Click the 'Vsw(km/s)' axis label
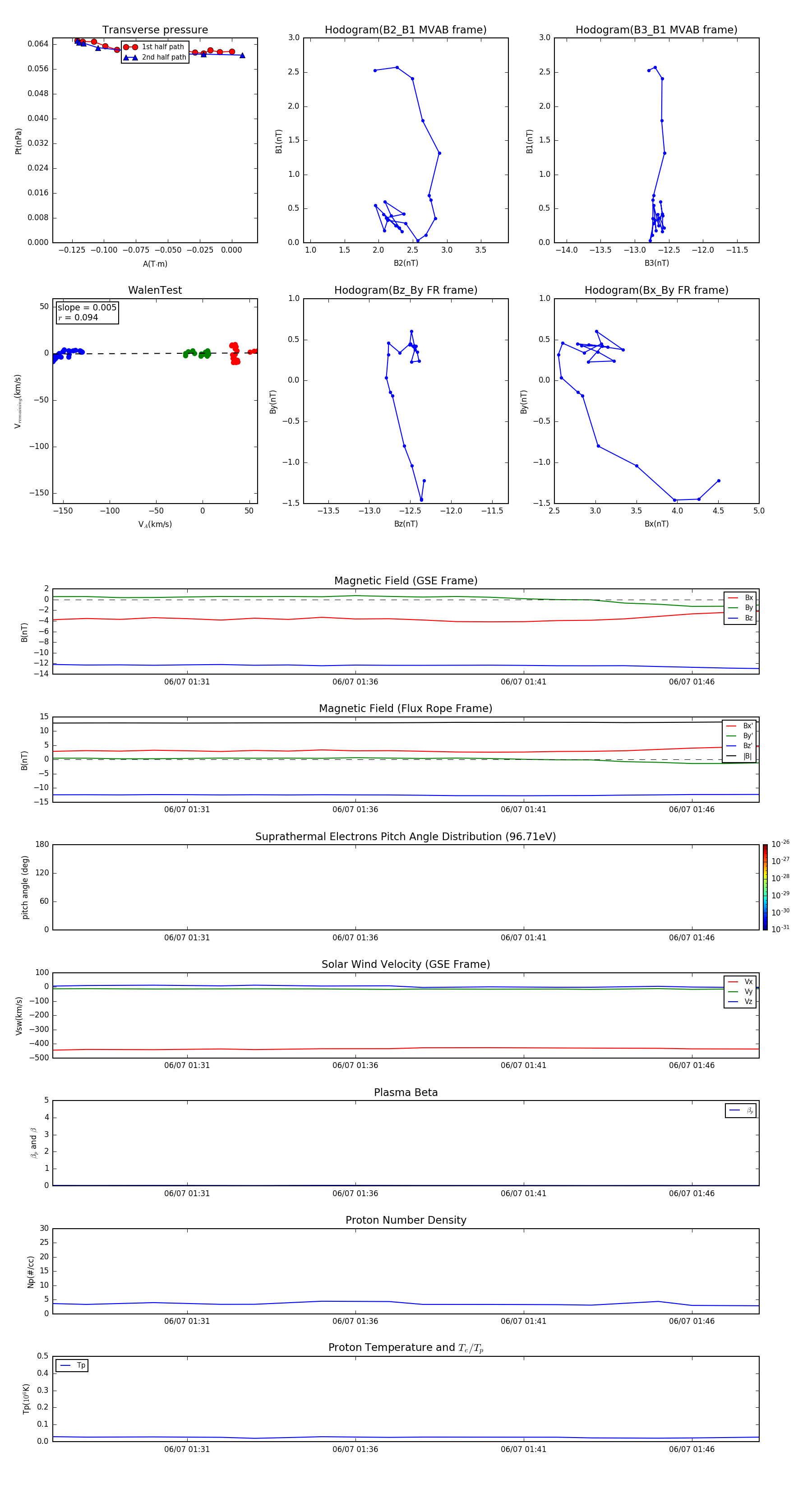The height and width of the screenshot is (1489, 812). point(19,1016)
